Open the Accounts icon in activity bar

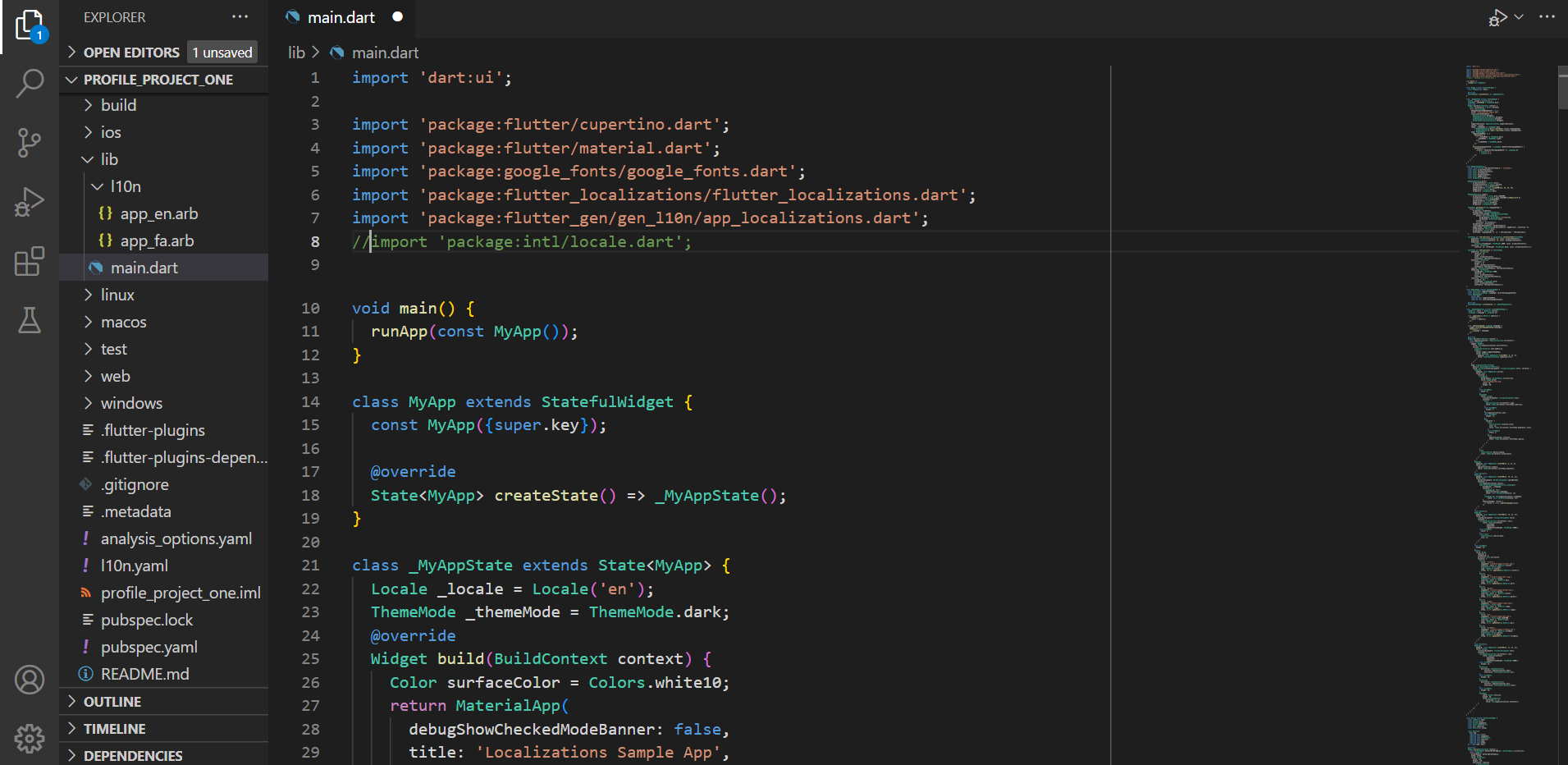(30, 680)
